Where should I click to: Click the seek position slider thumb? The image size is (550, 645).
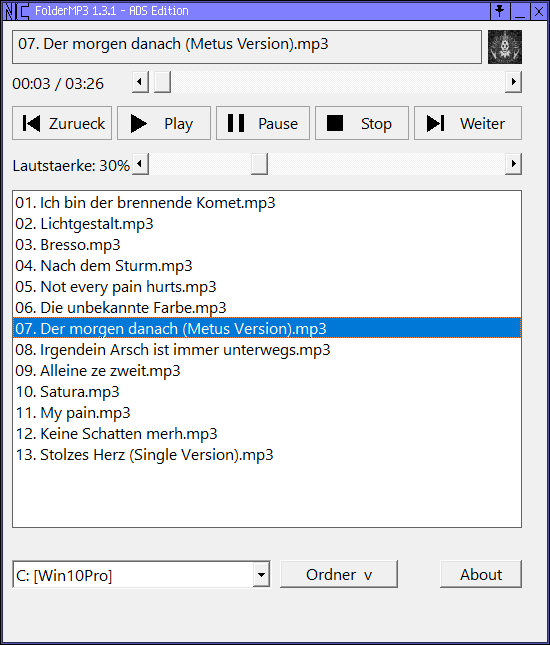pyautogui.click(x=162, y=82)
